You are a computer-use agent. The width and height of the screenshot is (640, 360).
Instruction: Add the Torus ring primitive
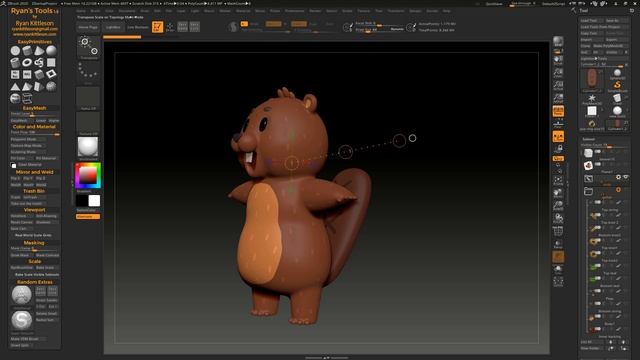pos(27,62)
